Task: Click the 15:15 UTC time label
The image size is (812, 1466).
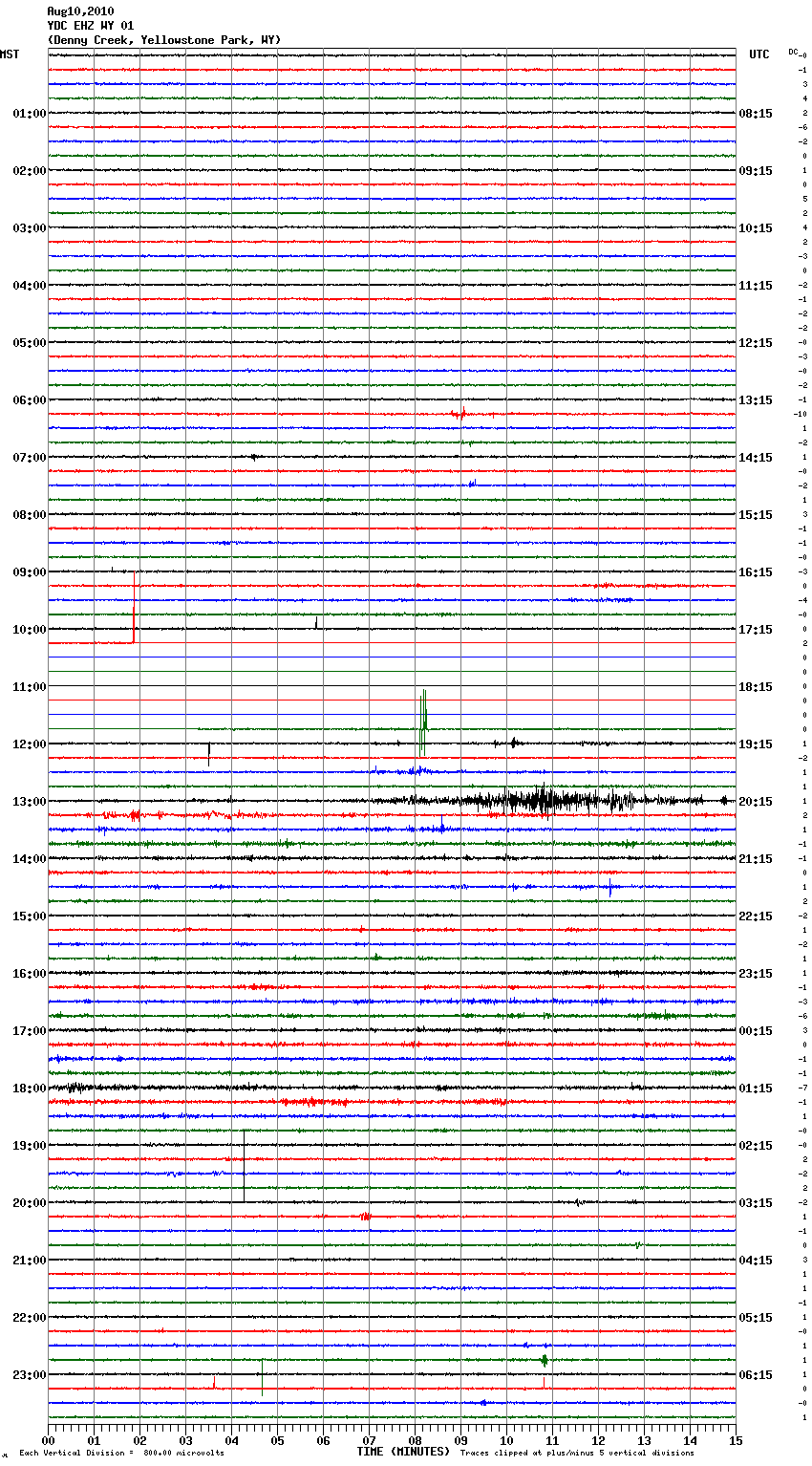Action: [756, 515]
